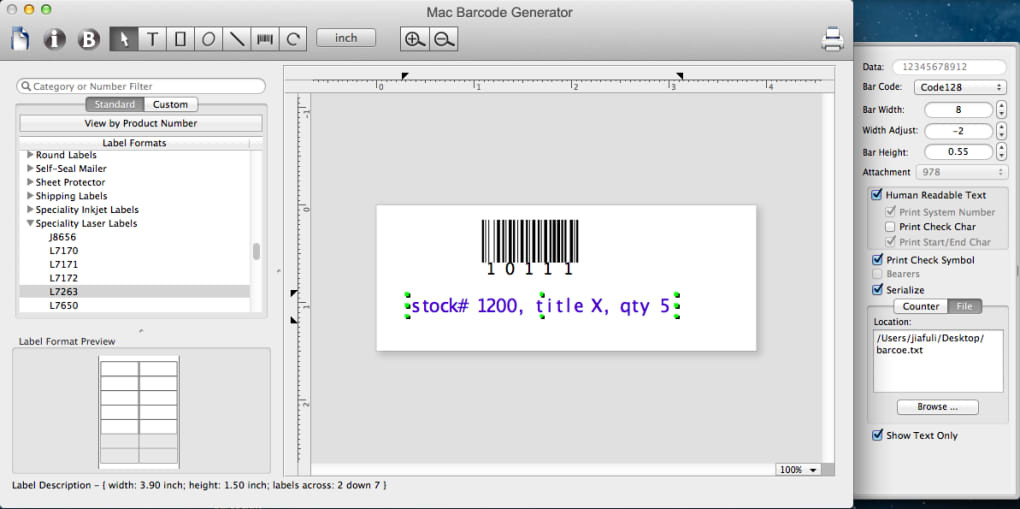Open the info icon in toolbar
This screenshot has width=1020, height=509.
[x=55, y=40]
